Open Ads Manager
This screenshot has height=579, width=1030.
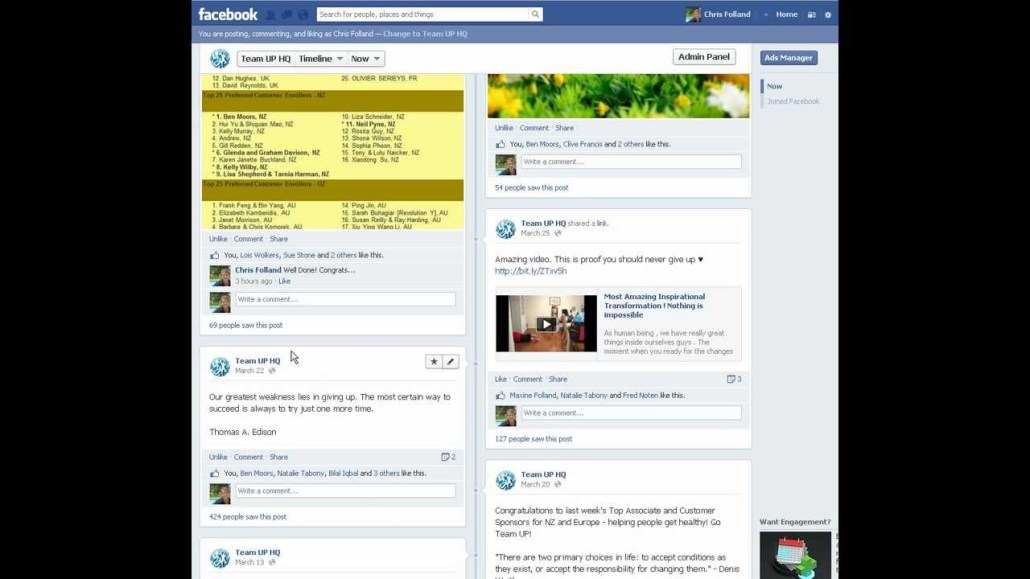pos(788,58)
